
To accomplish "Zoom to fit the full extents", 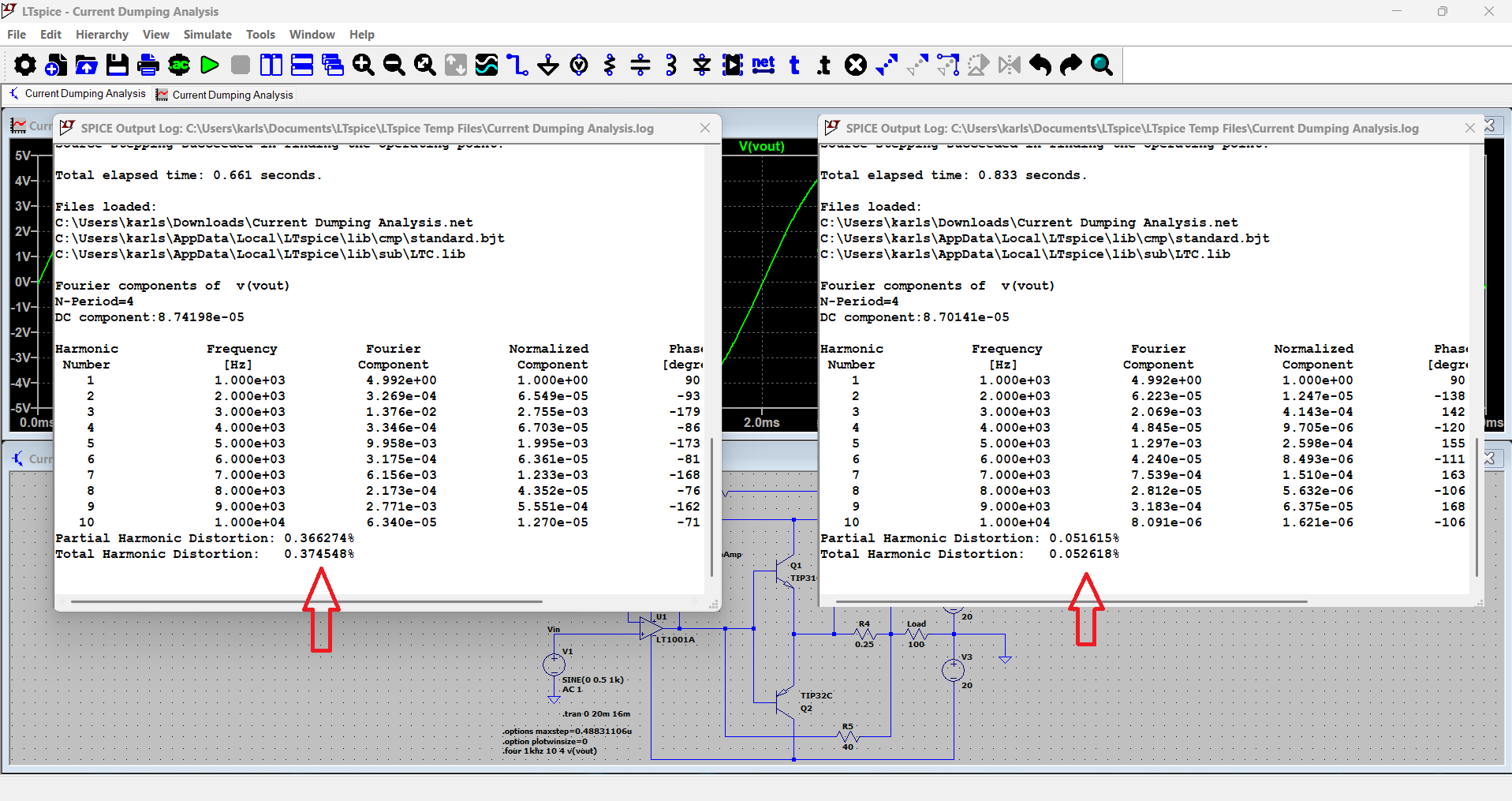I will tap(425, 65).
